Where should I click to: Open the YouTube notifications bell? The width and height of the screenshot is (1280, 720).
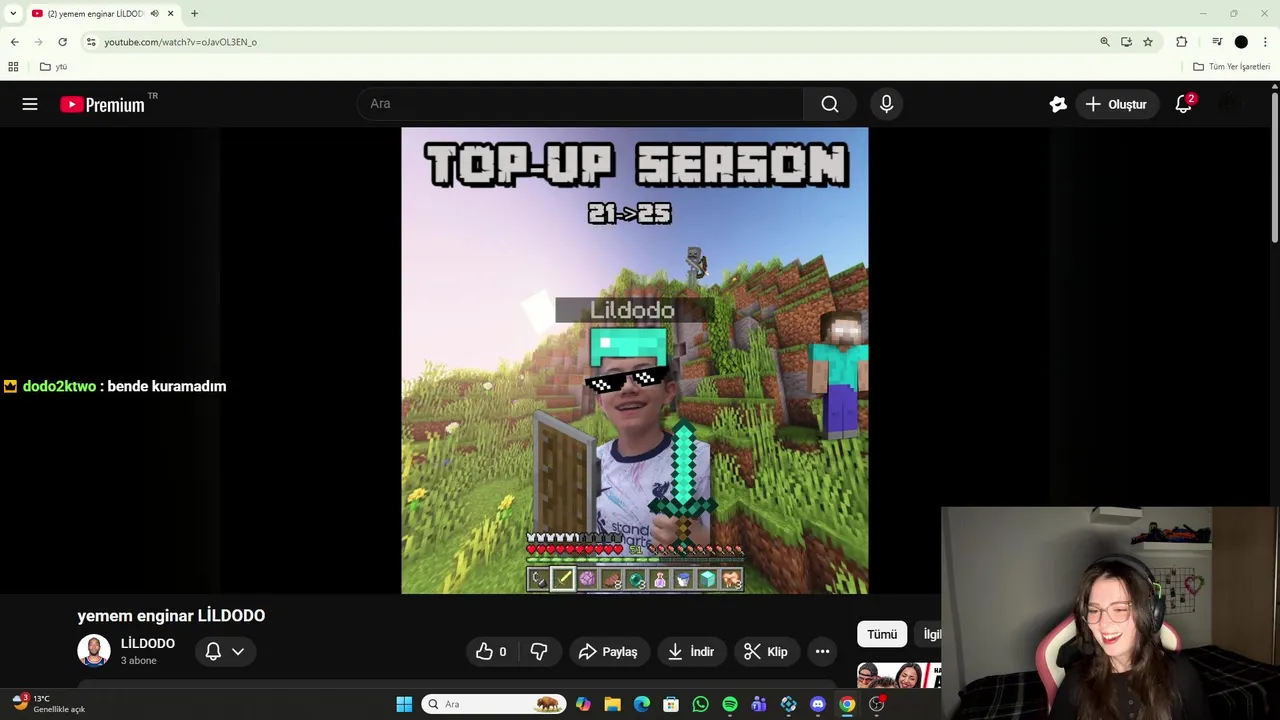click(1184, 104)
